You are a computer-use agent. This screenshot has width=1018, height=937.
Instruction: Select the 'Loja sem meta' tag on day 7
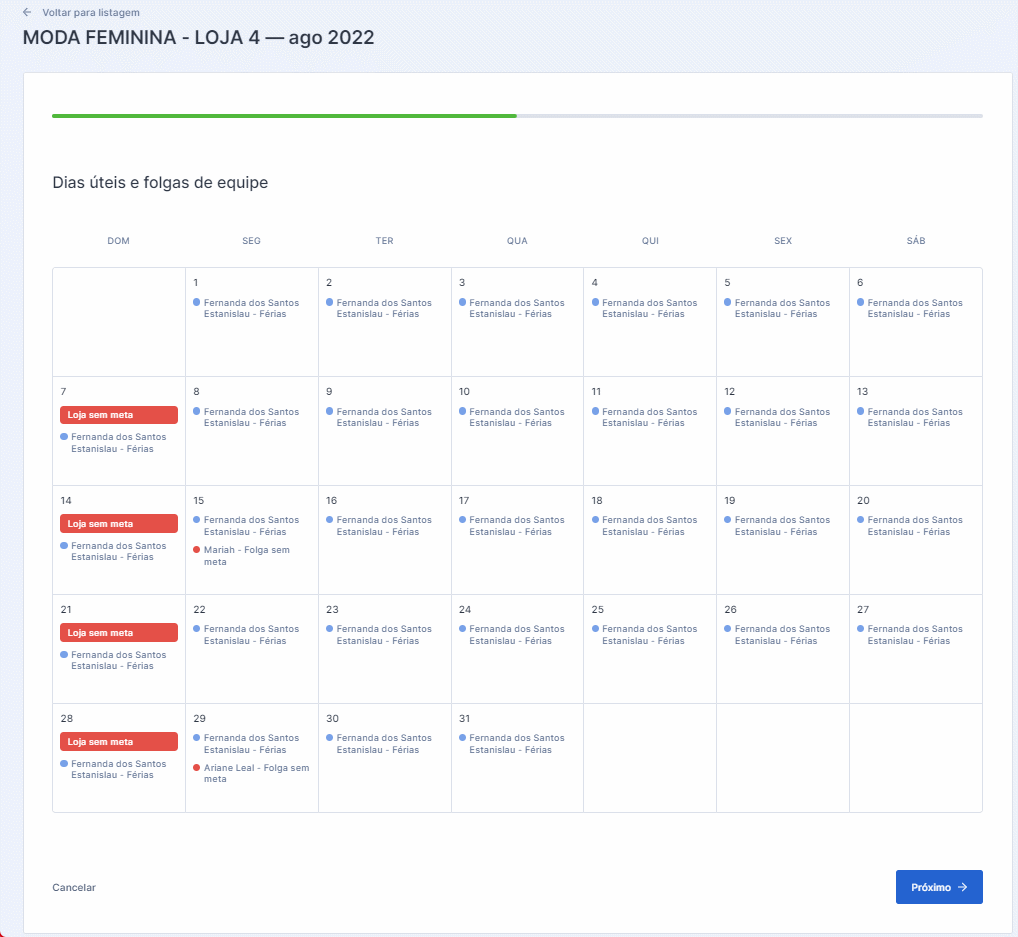(119, 415)
